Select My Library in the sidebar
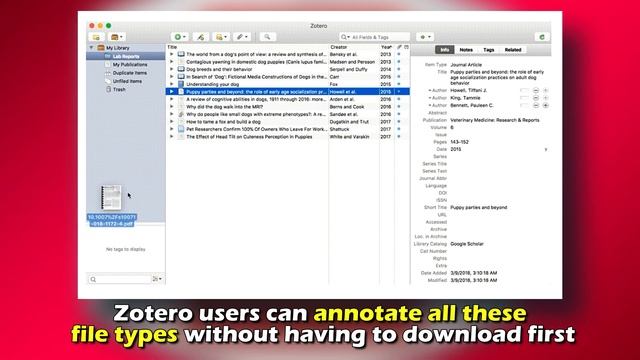The image size is (640, 360). (118, 48)
